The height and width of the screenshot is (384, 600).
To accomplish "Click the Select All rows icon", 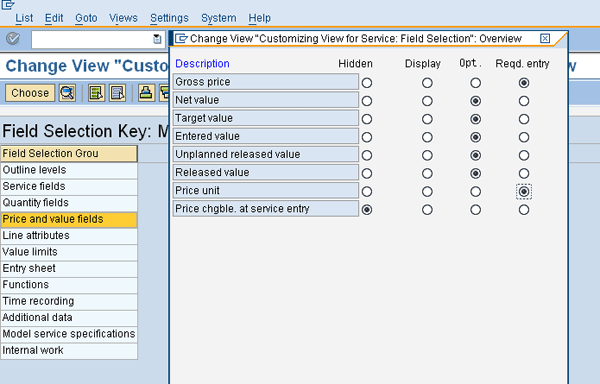I will click(96, 93).
